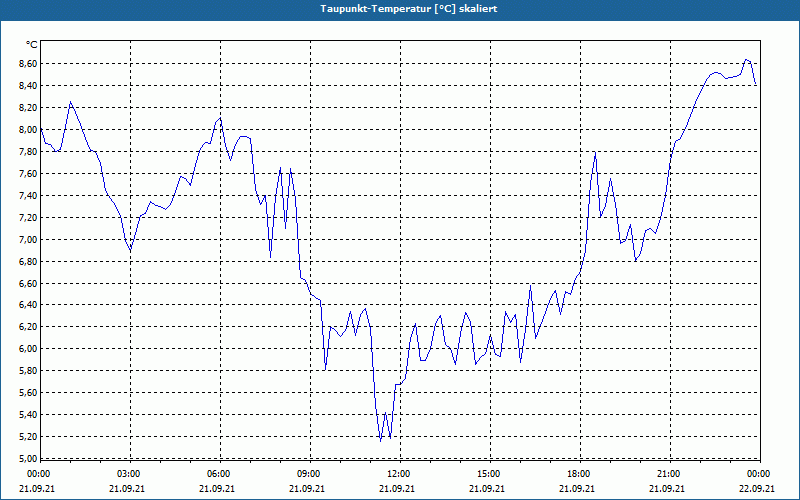Click the '21.09.21' date under 12:00
The image size is (800, 500).
[x=397, y=488]
